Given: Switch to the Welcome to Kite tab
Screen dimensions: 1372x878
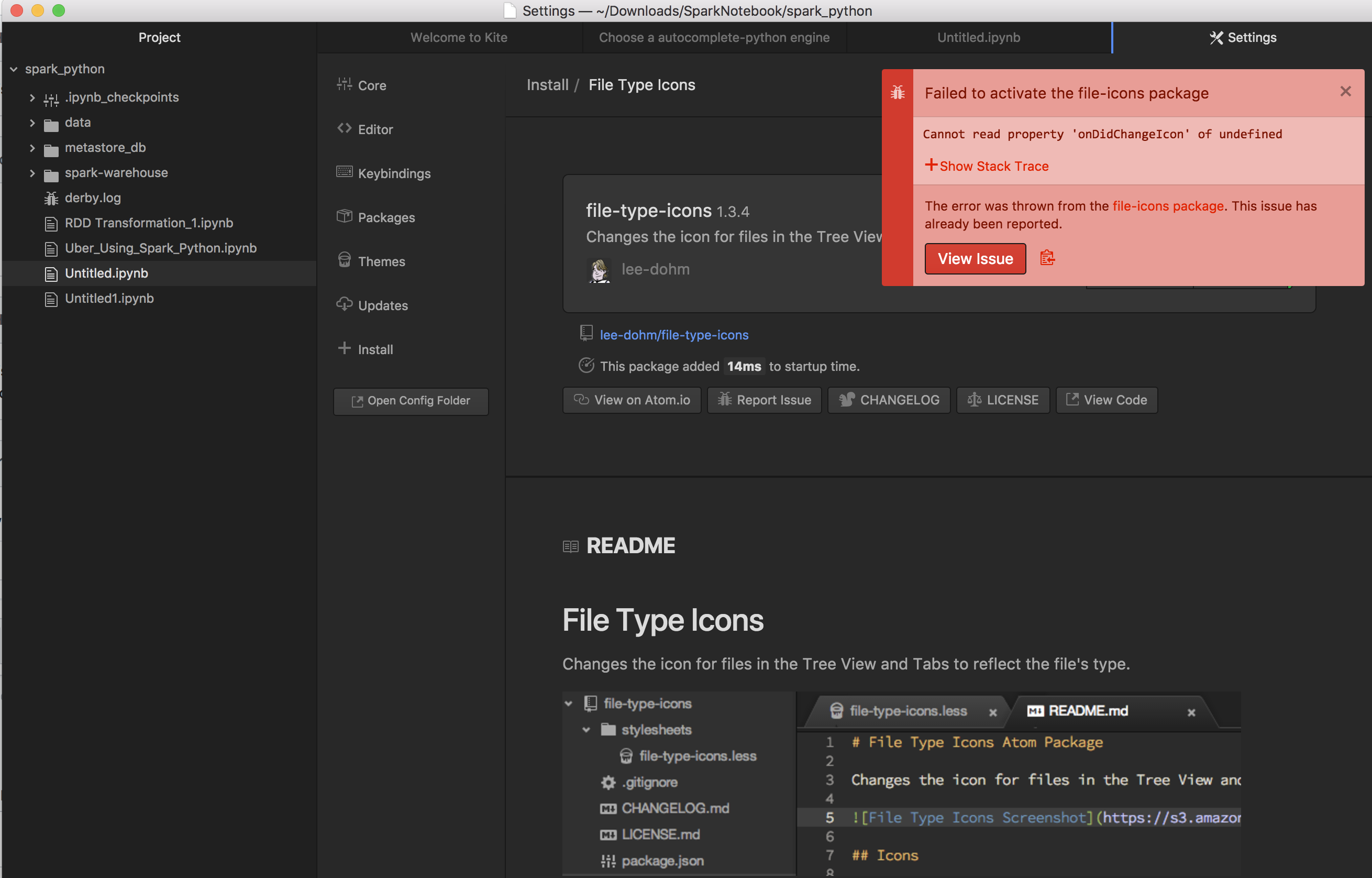Looking at the screenshot, I should pyautogui.click(x=459, y=38).
